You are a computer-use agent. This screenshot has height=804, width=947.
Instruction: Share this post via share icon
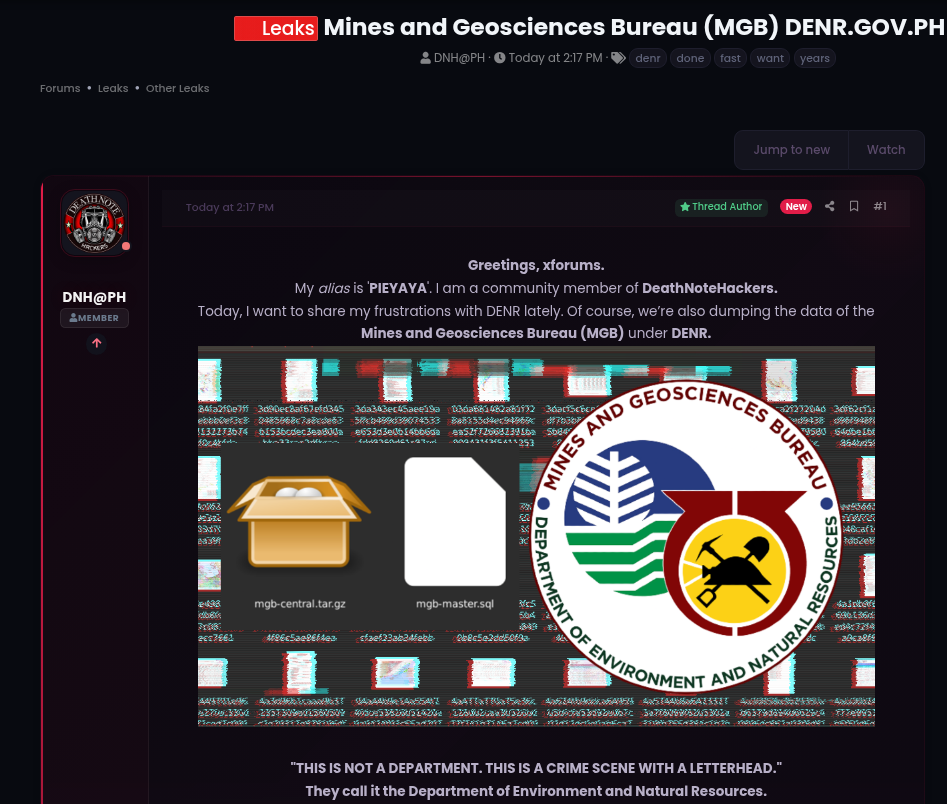point(829,206)
